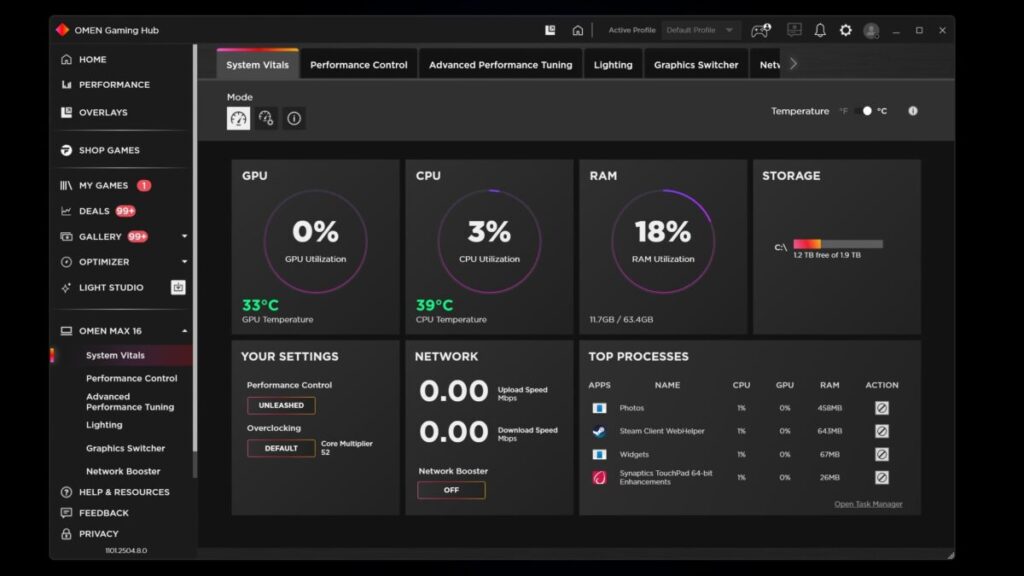The width and height of the screenshot is (1024, 576).
Task: Collapse the OMEN MAX 16 section
Action: coord(184,331)
